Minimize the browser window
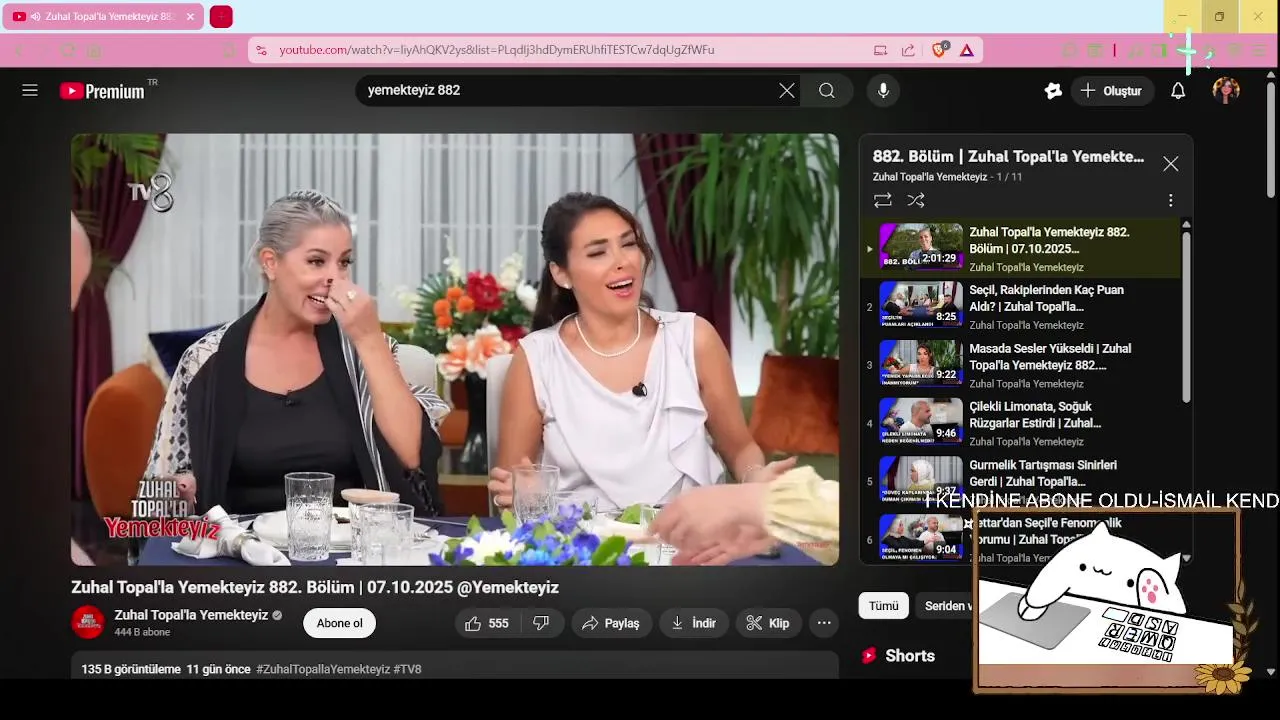This screenshot has height=720, width=1280. (1182, 17)
